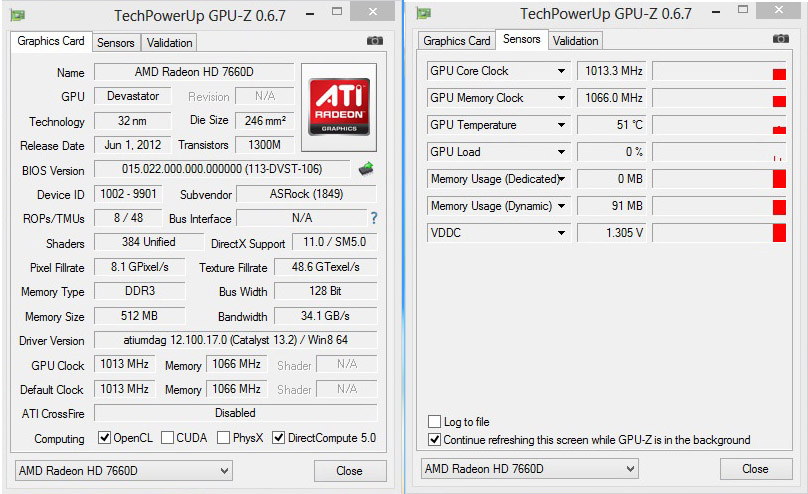Toggle the PhysX checkbox

tap(223, 438)
